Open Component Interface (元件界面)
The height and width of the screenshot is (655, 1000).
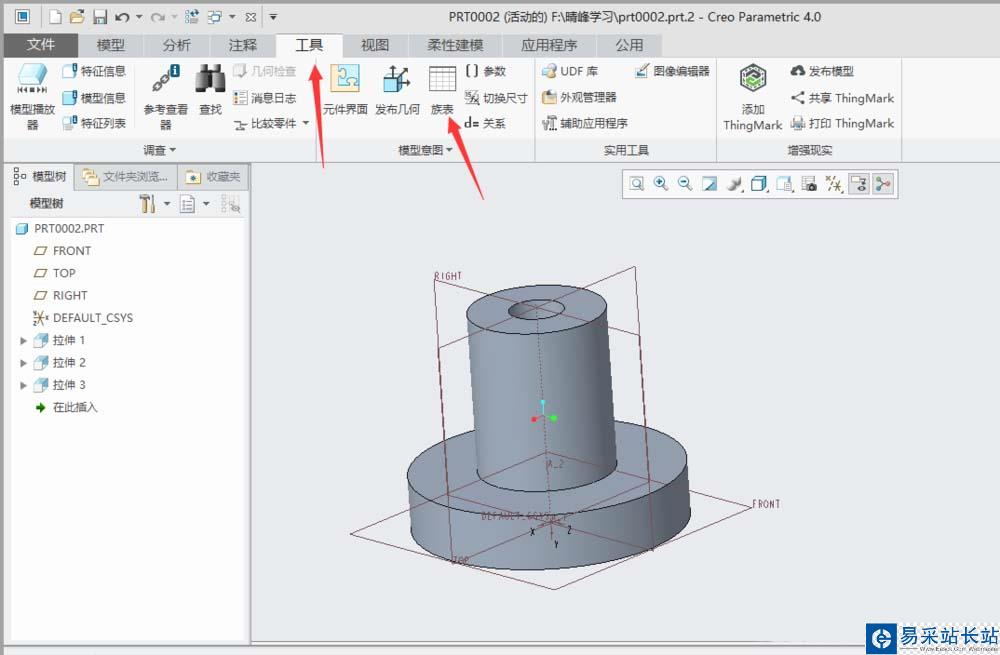click(345, 90)
